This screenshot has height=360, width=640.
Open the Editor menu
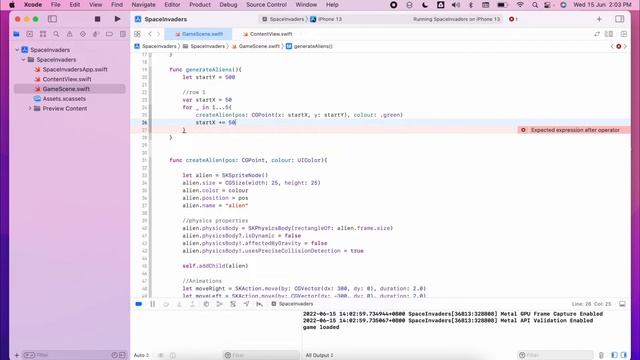[172, 5]
